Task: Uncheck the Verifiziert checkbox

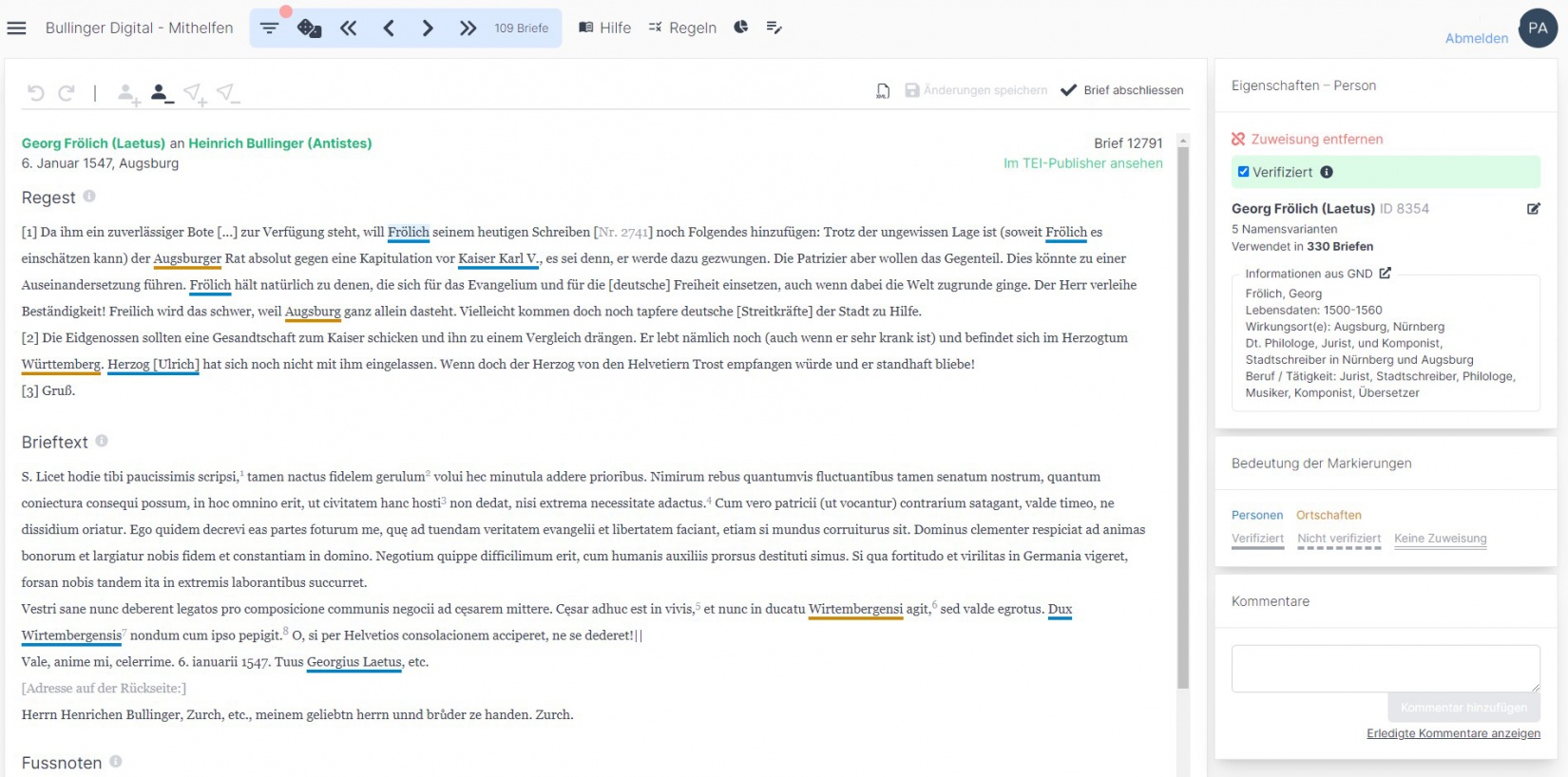Action: 1243,172
